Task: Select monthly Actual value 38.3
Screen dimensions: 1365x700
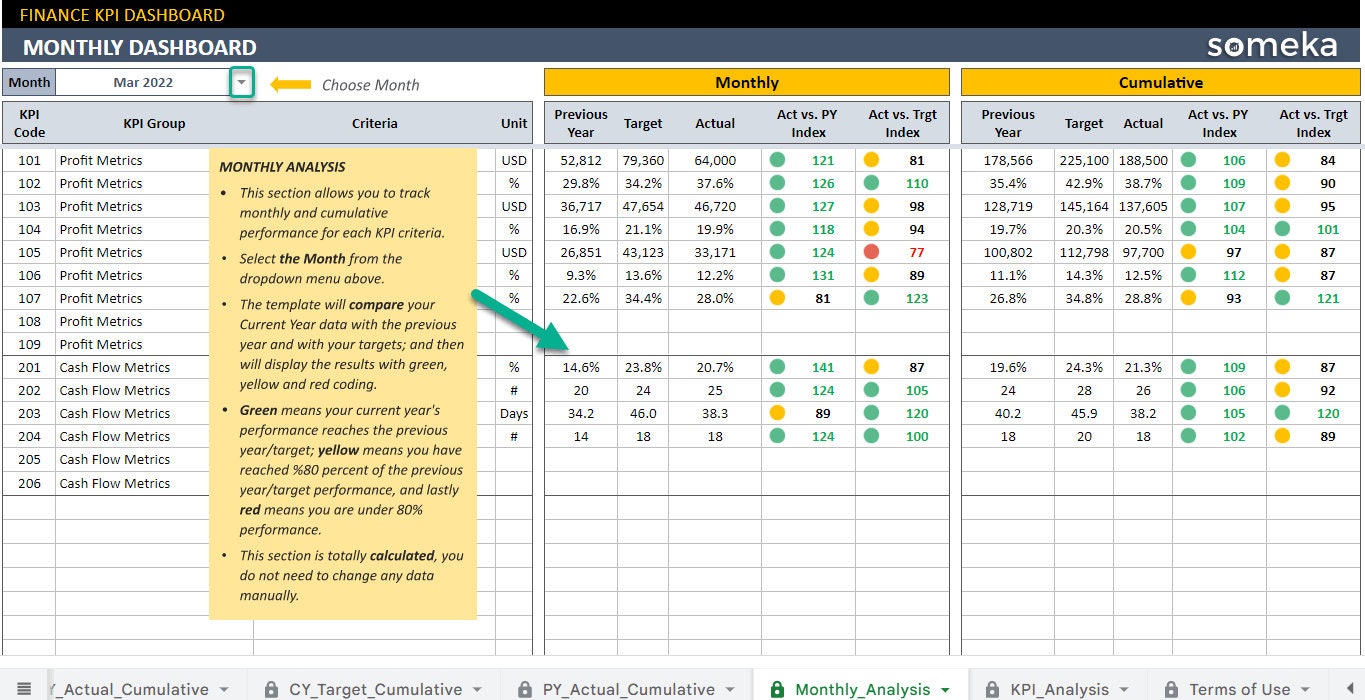Action: (x=715, y=413)
